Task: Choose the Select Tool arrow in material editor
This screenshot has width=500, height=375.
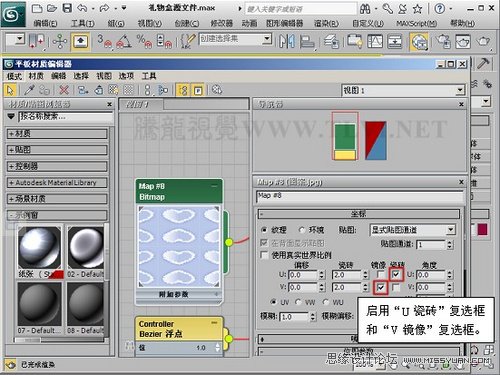Action: pos(10,90)
